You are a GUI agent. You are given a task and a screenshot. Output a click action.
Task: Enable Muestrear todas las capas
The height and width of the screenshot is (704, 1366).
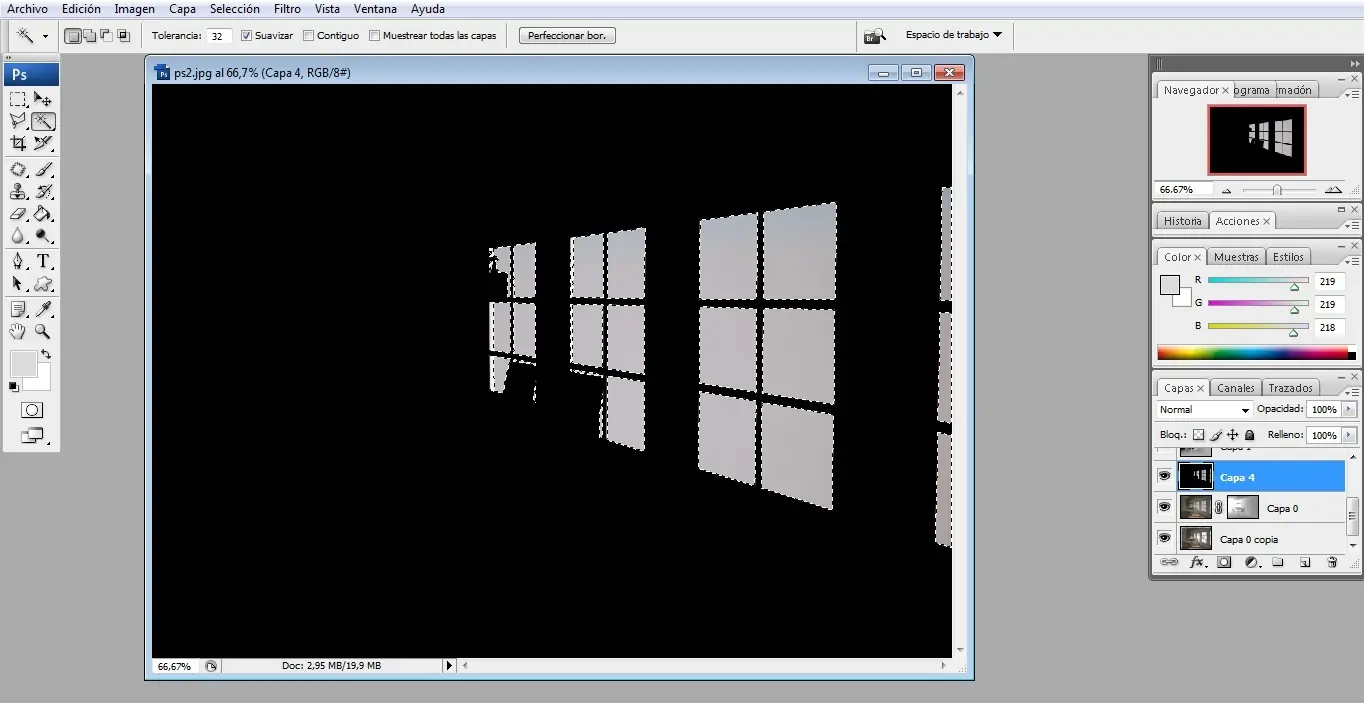pos(375,36)
